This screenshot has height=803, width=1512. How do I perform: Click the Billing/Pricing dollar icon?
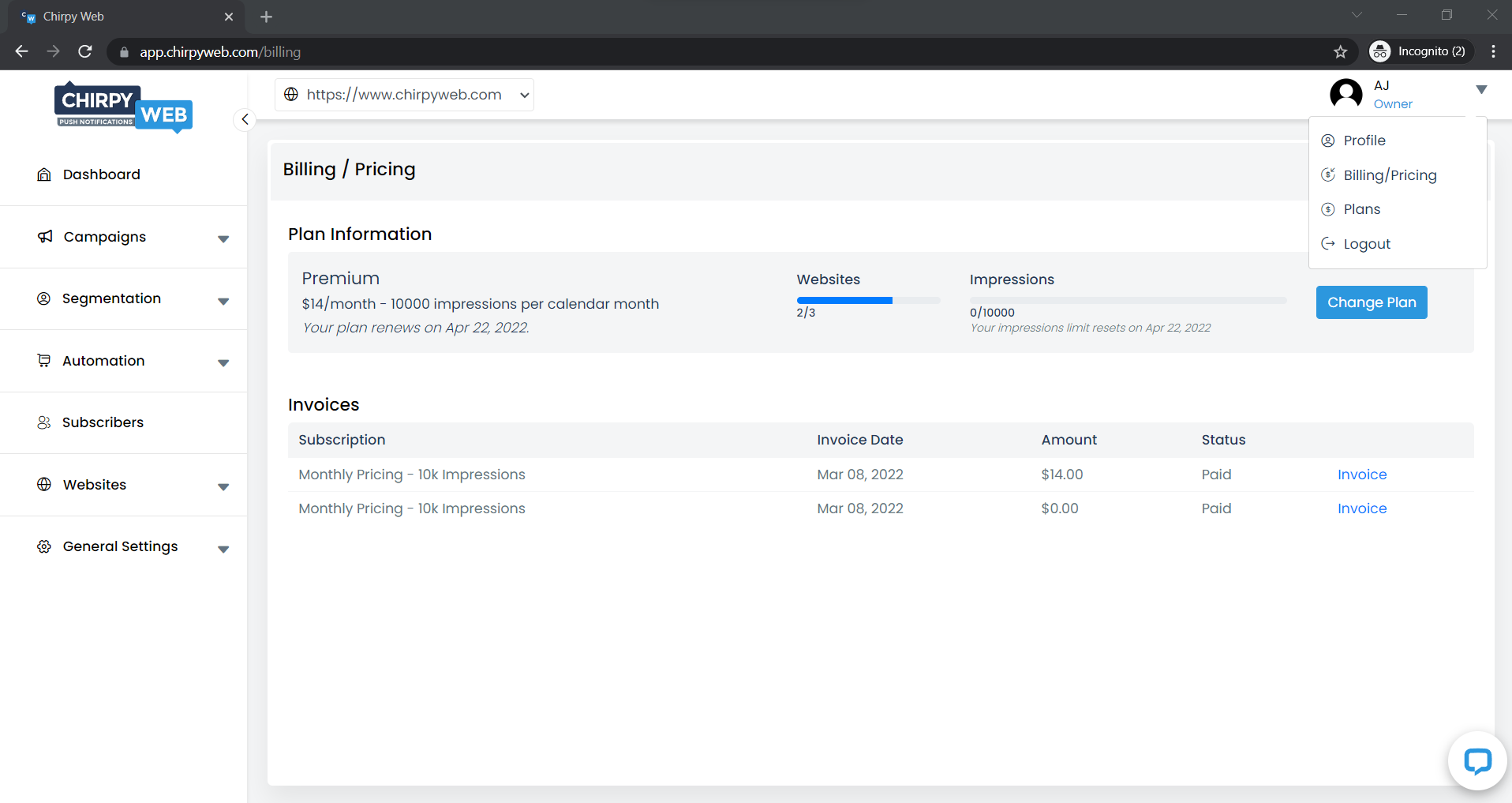(1328, 174)
